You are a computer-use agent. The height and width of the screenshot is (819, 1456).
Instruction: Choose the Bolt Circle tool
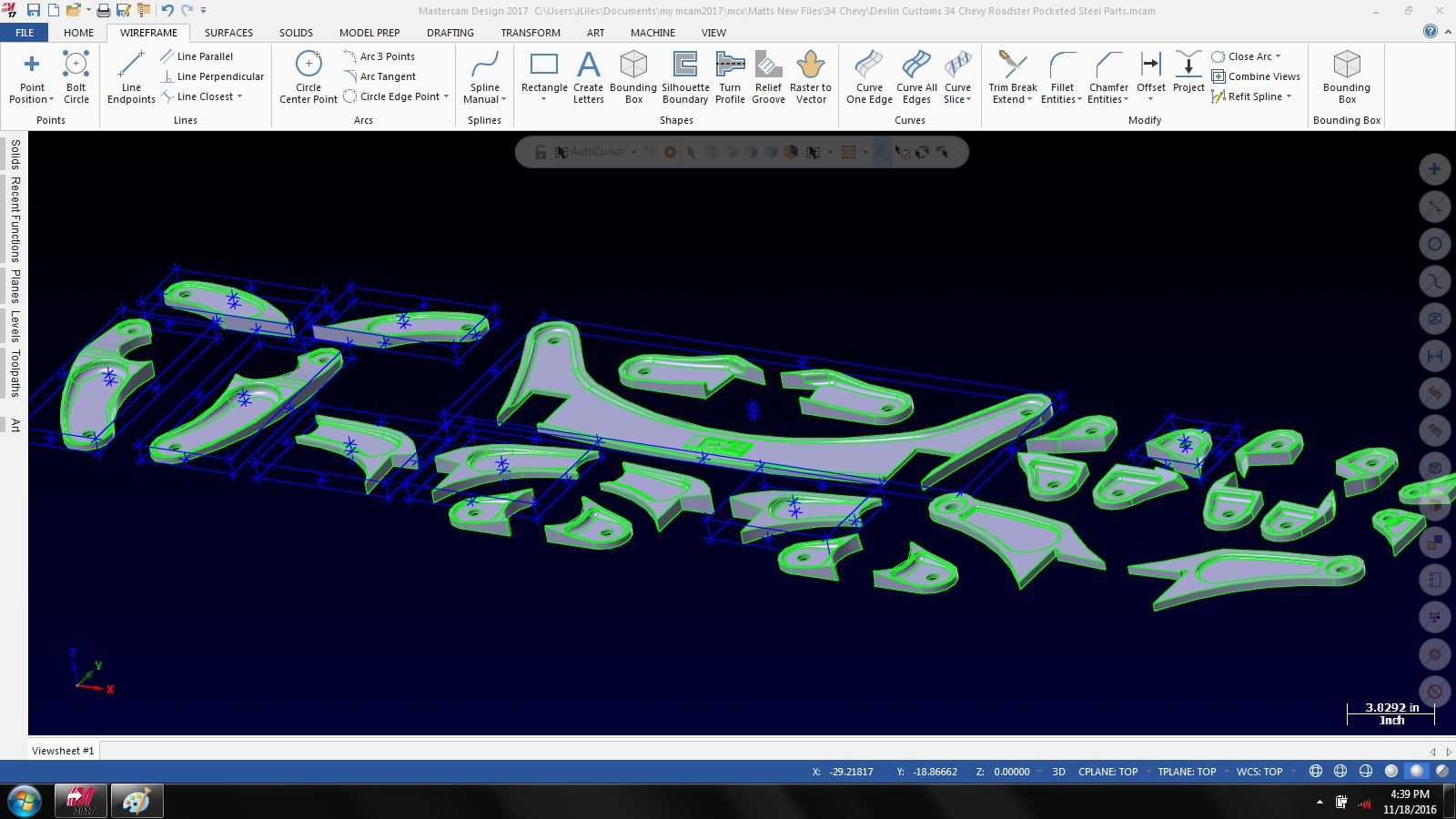coord(76,77)
